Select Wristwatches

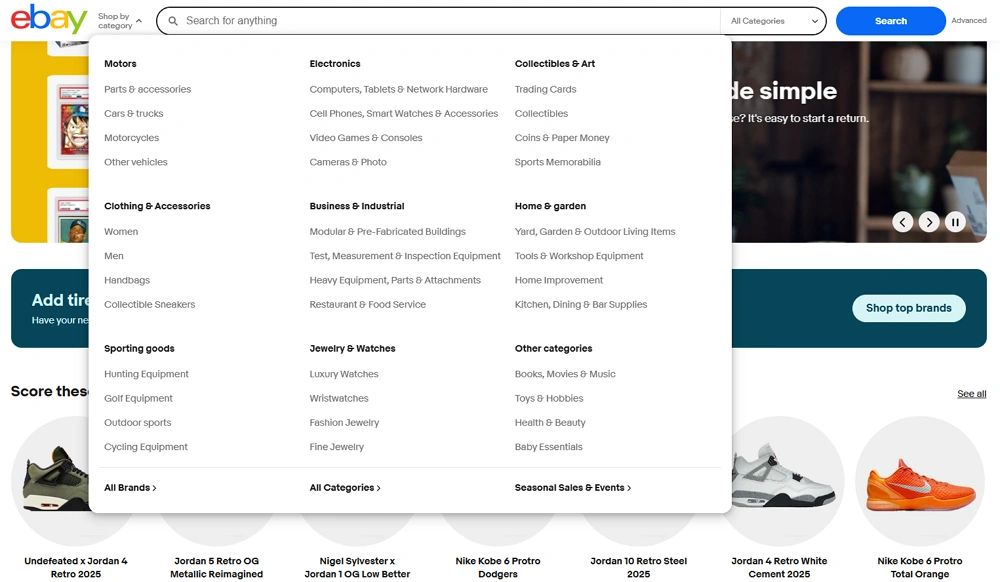(339, 398)
